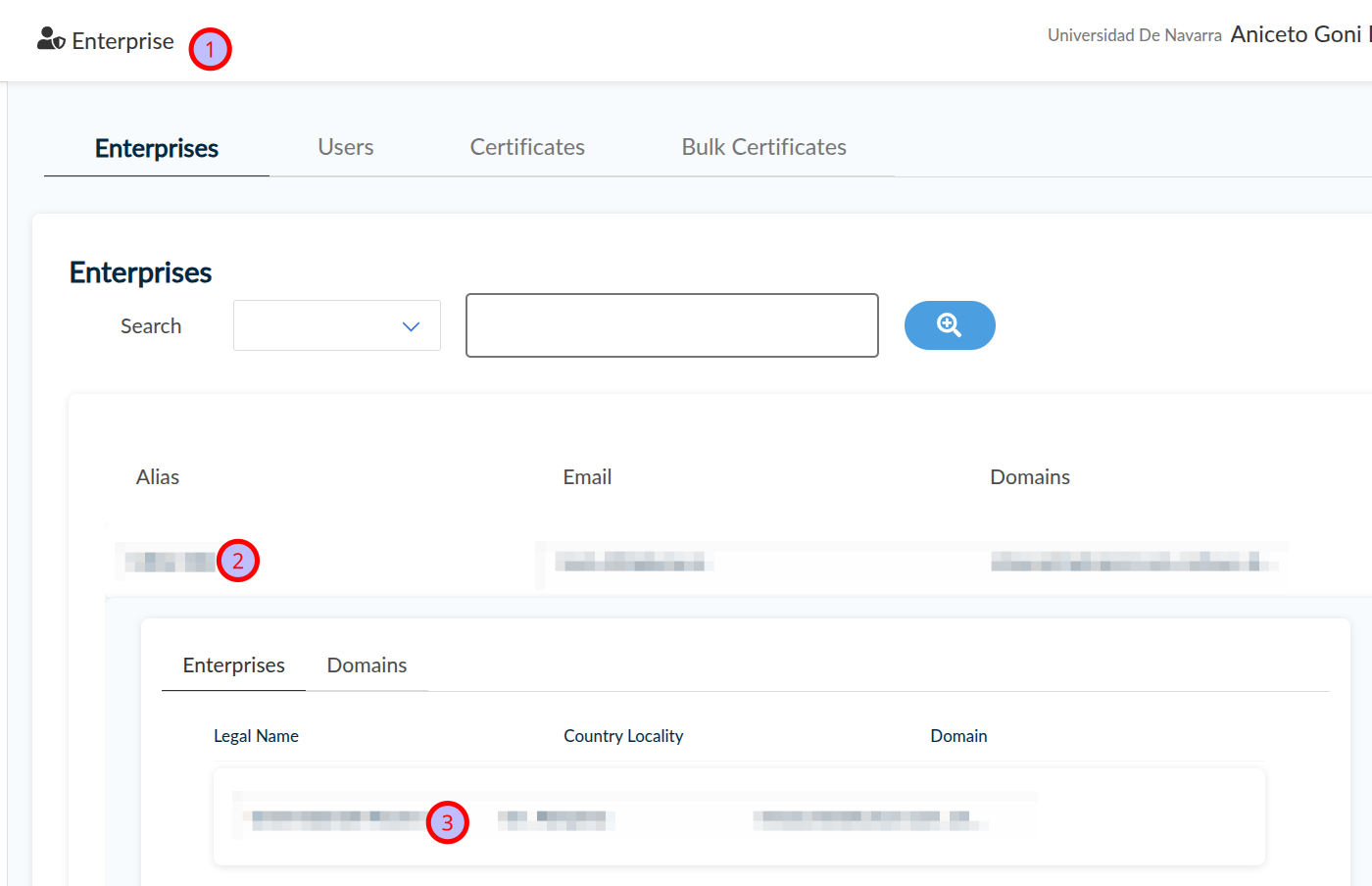Open the Certificates tab
The height and width of the screenshot is (886, 1372).
click(526, 147)
